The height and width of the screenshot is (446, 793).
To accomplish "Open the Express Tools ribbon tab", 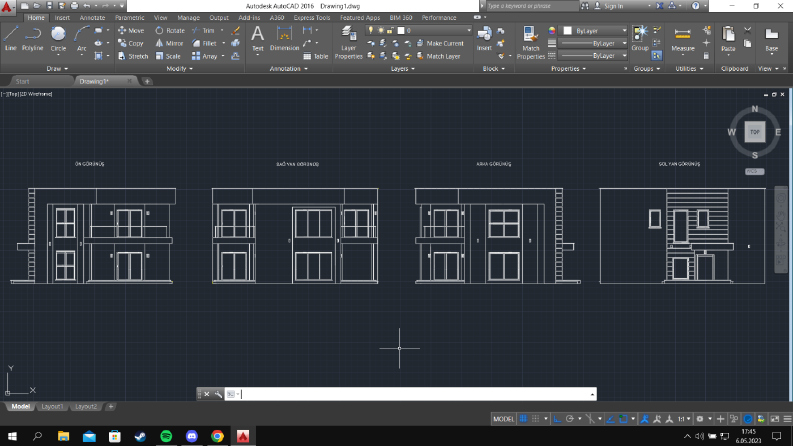I will 312,18.
